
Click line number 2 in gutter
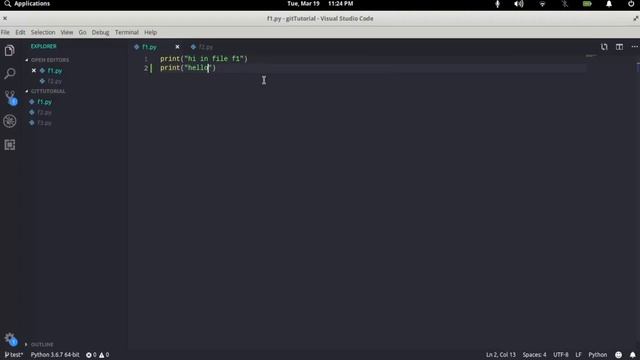point(146,68)
